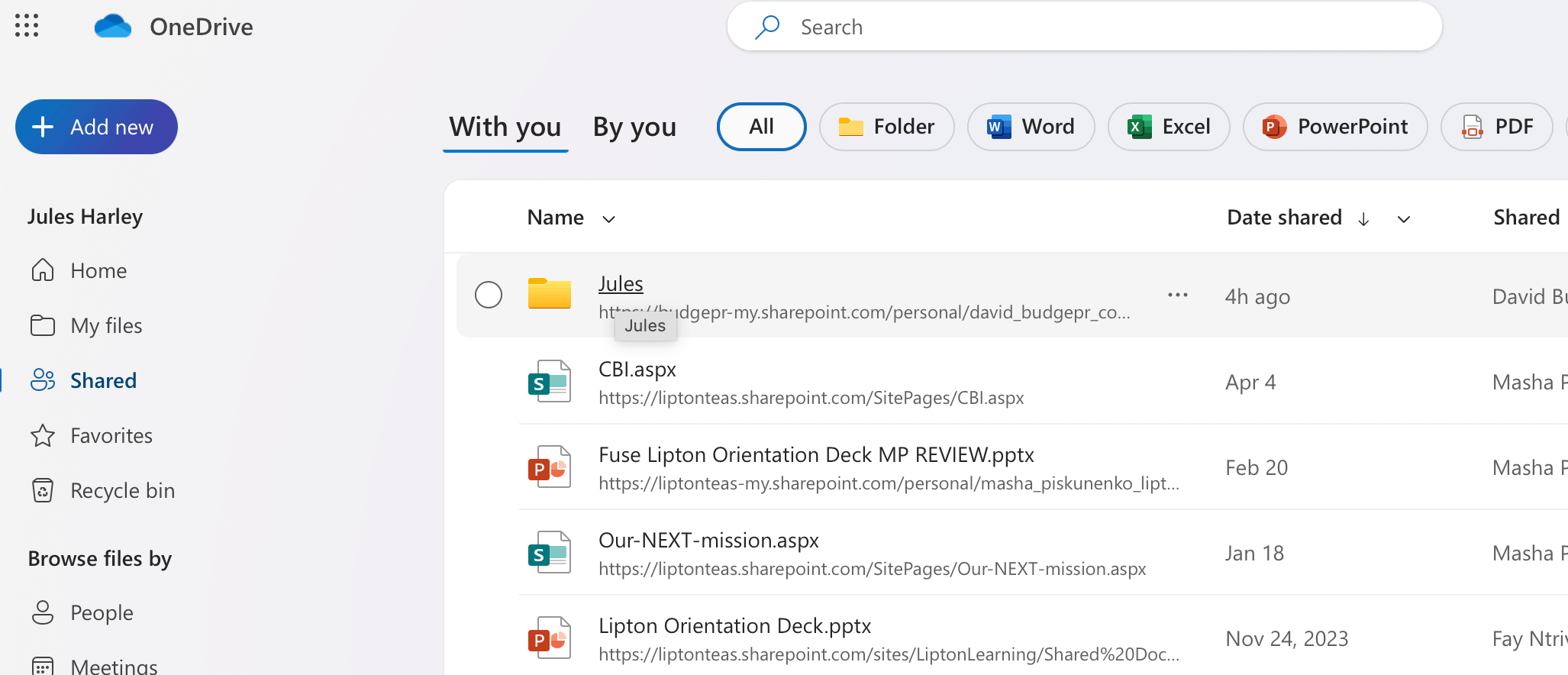1568x675 pixels.
Task: Open the Date shared column dropdown chevron
Action: tap(1403, 219)
